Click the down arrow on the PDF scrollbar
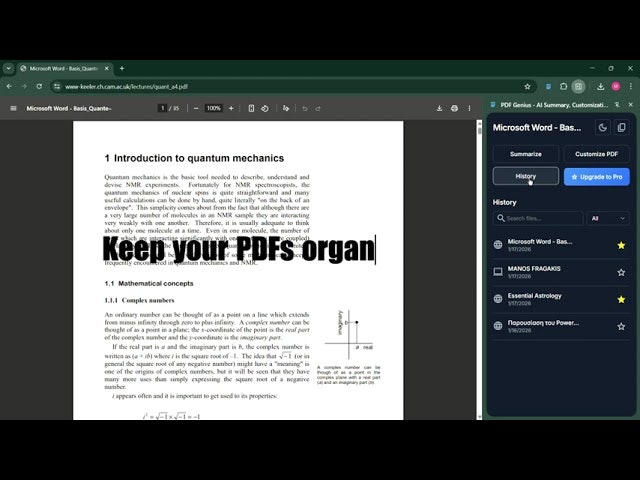This screenshot has width=640, height=480. click(480, 417)
